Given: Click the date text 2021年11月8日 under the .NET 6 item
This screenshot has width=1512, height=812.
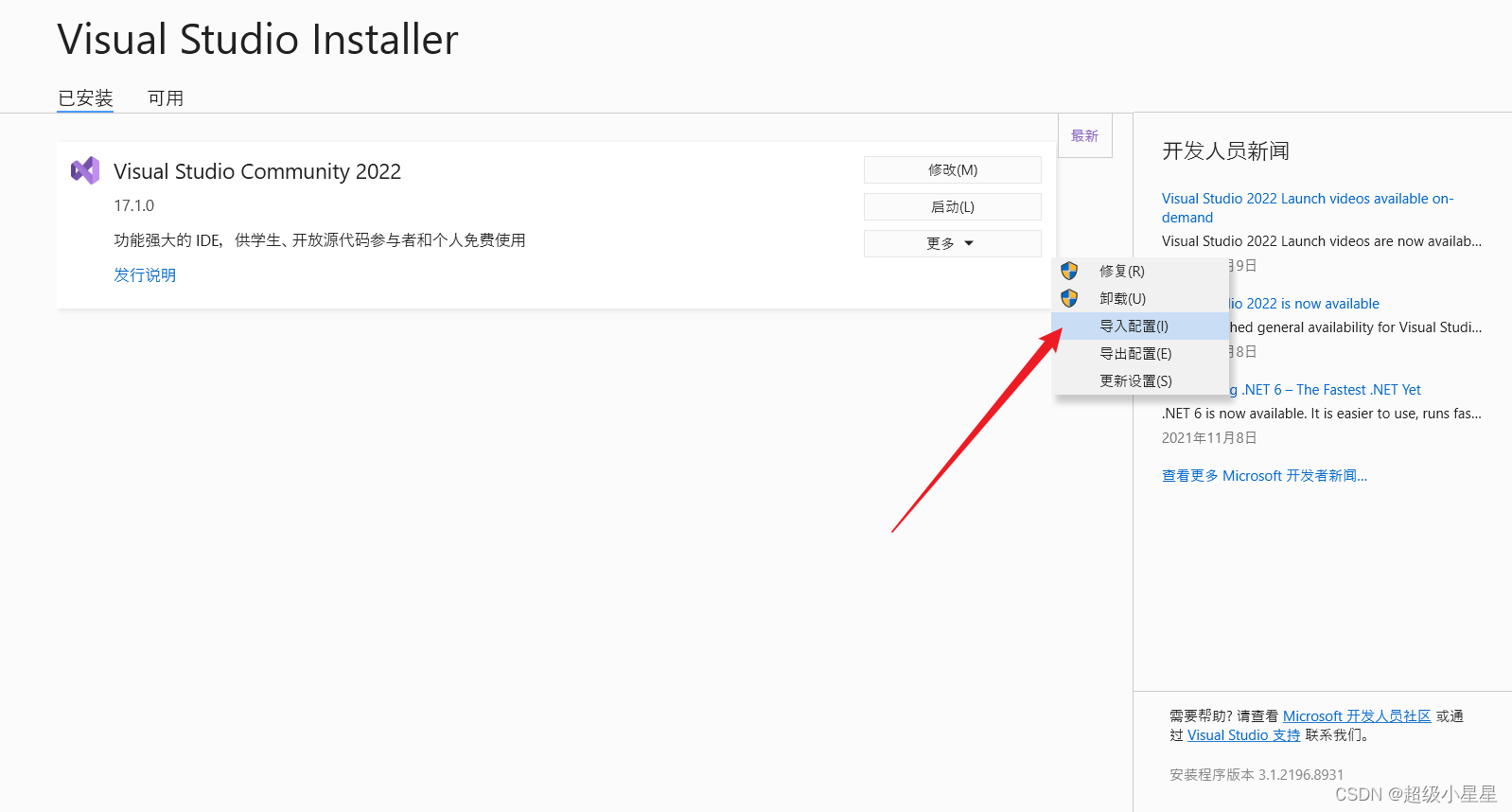Looking at the screenshot, I should pos(1209,438).
